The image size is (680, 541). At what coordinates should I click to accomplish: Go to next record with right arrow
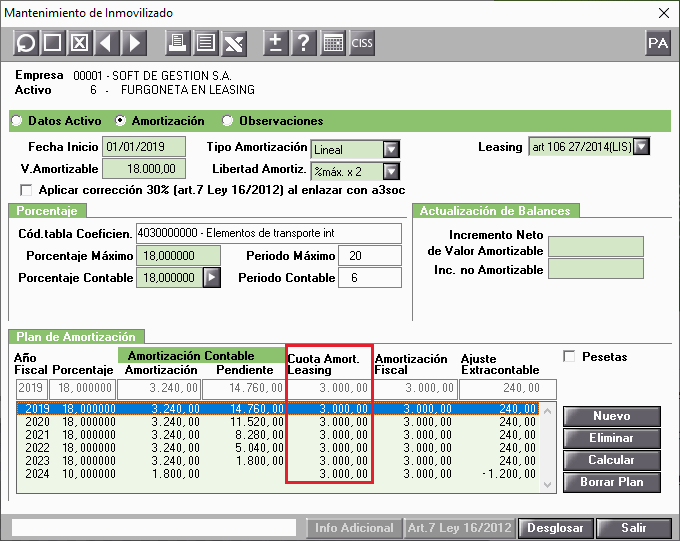coord(134,43)
